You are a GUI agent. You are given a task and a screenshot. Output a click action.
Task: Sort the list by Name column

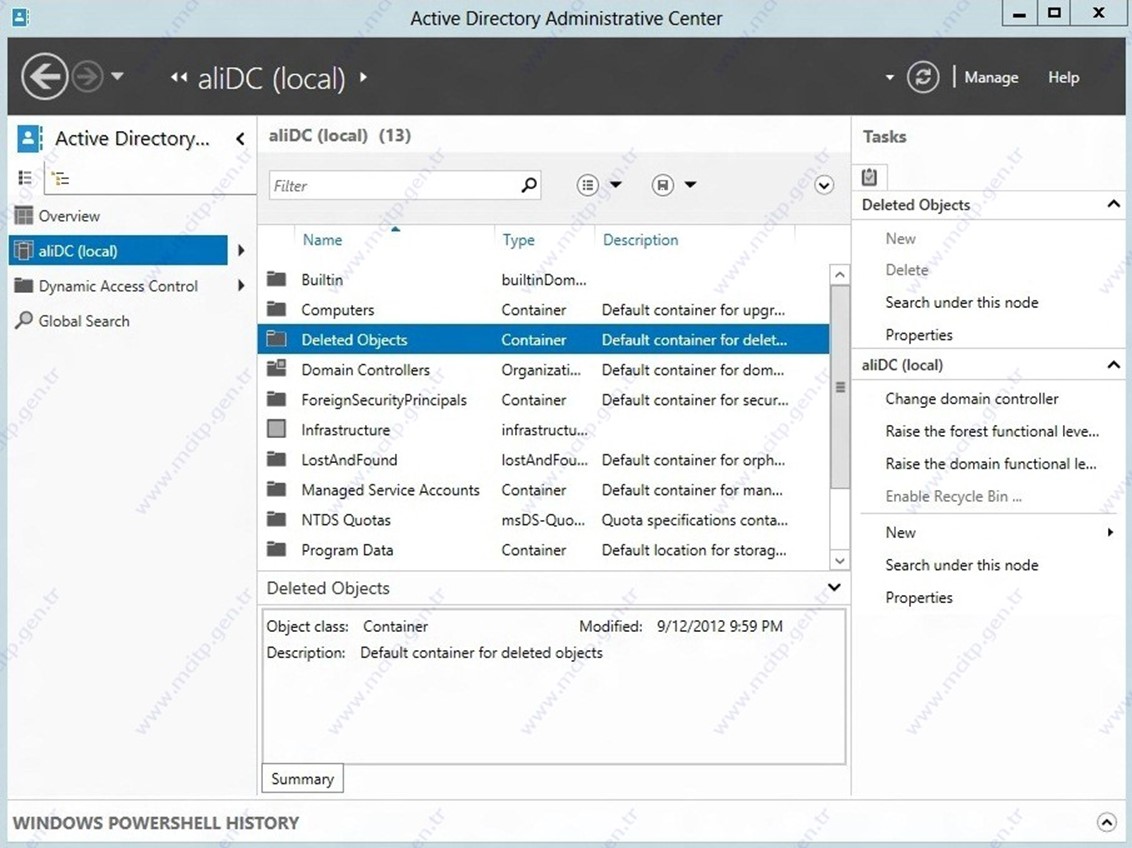coord(323,240)
